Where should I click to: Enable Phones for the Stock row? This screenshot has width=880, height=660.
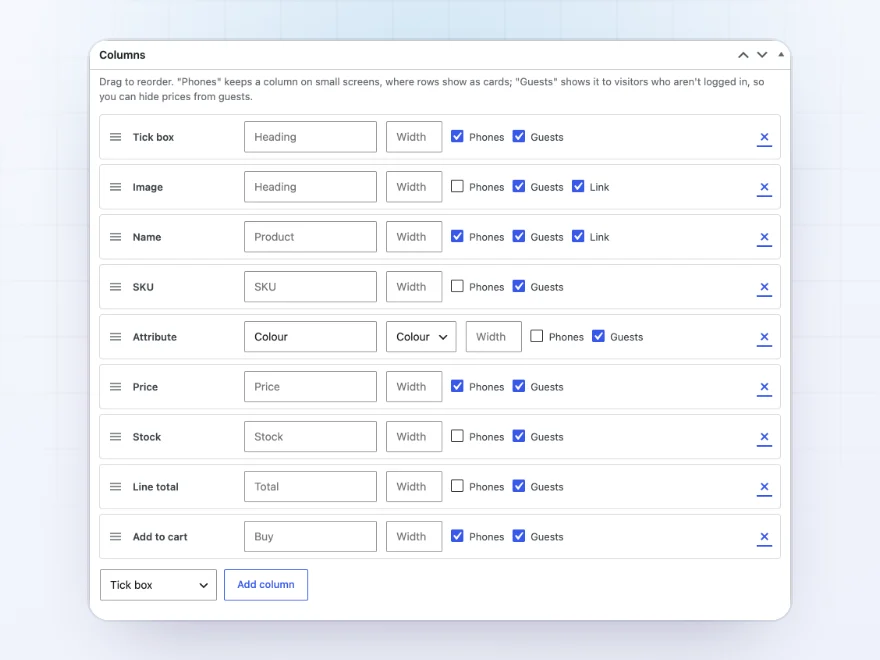pyautogui.click(x=457, y=436)
